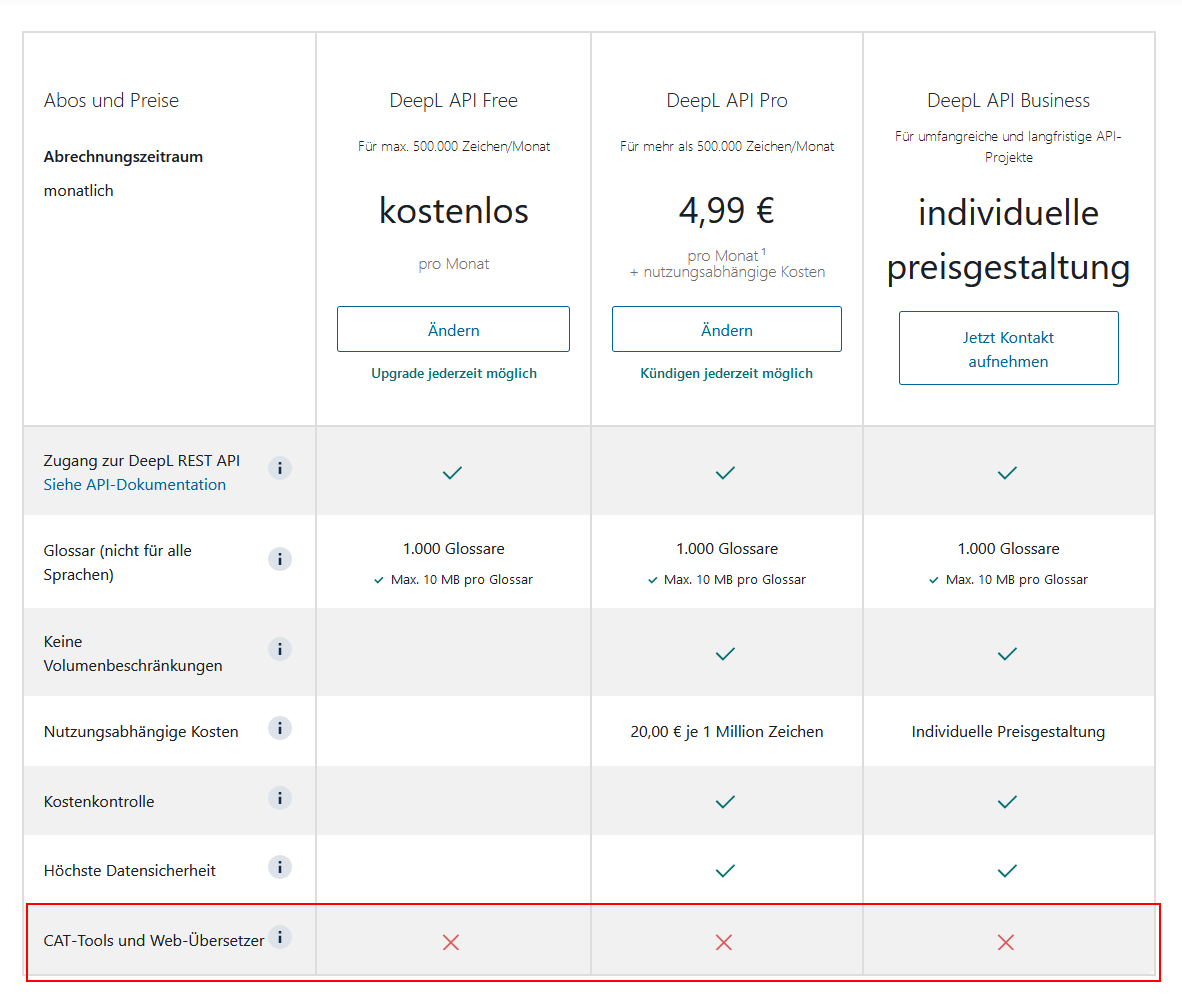Image resolution: width=1182 pixels, height=994 pixels.
Task: Select the Pro plan Kostenkontrolle checkmark
Action: 725,800
